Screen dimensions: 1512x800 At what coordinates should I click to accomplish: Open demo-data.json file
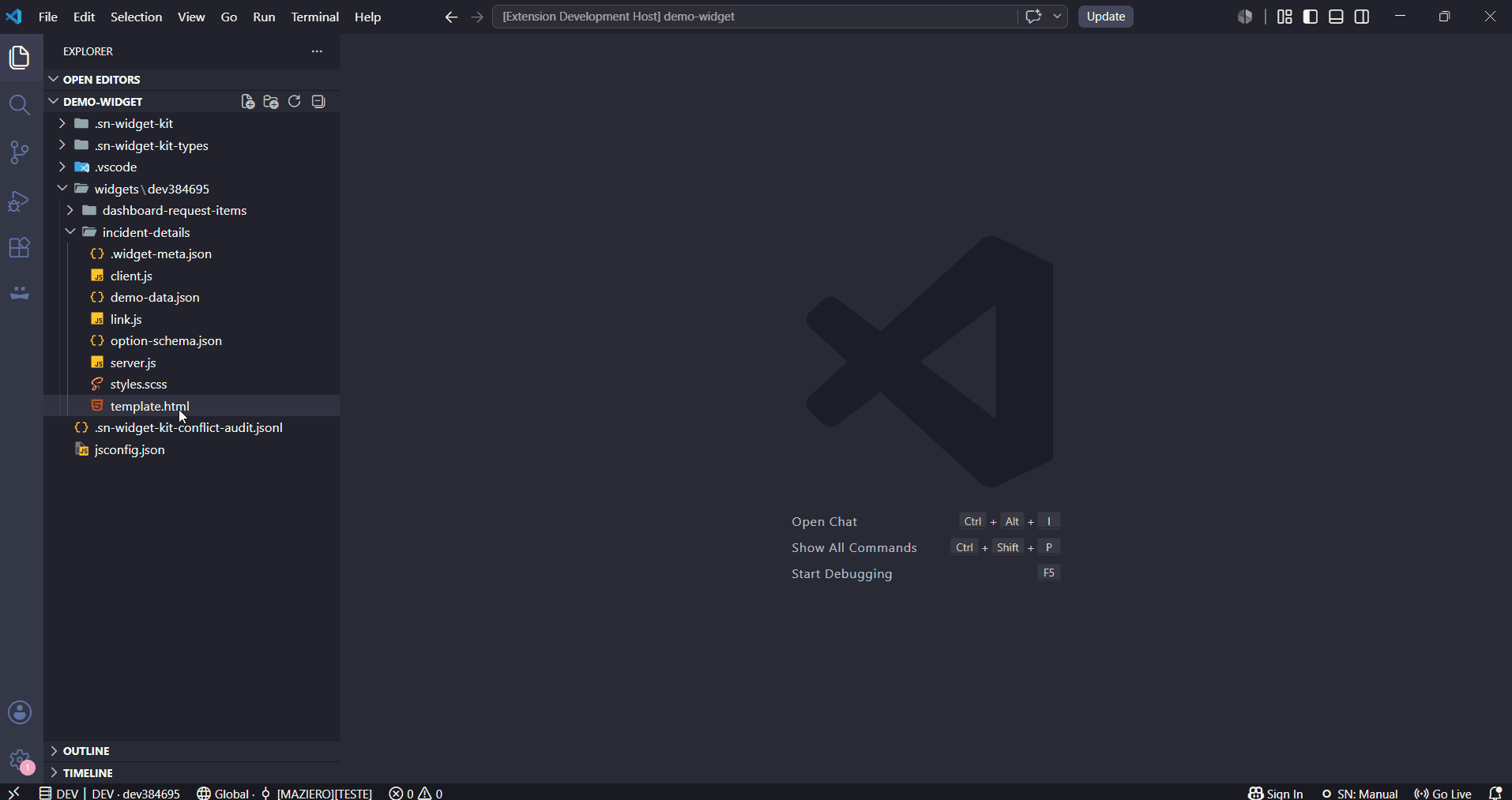coord(192,297)
